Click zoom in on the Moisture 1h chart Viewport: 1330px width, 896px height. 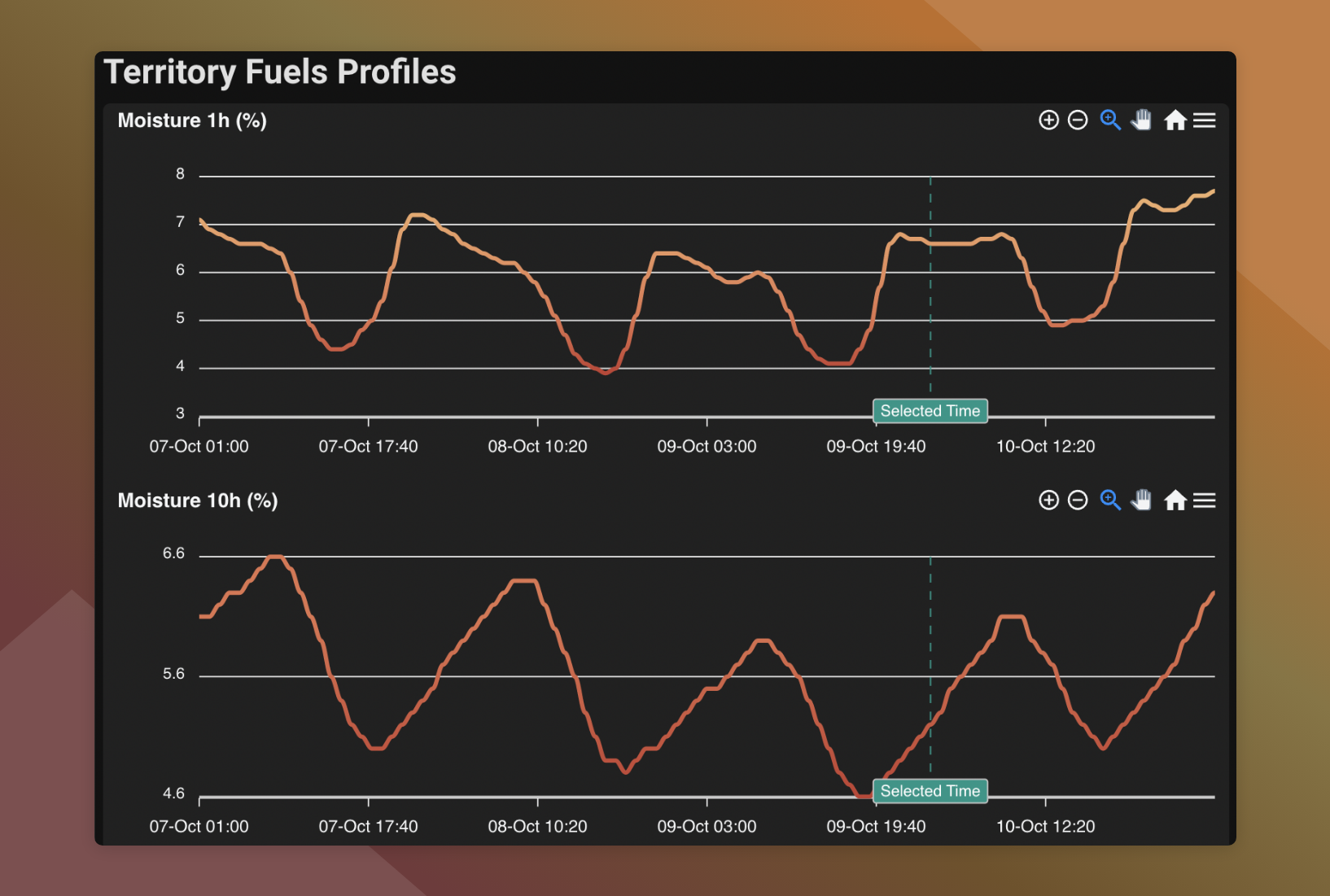pos(1048,120)
